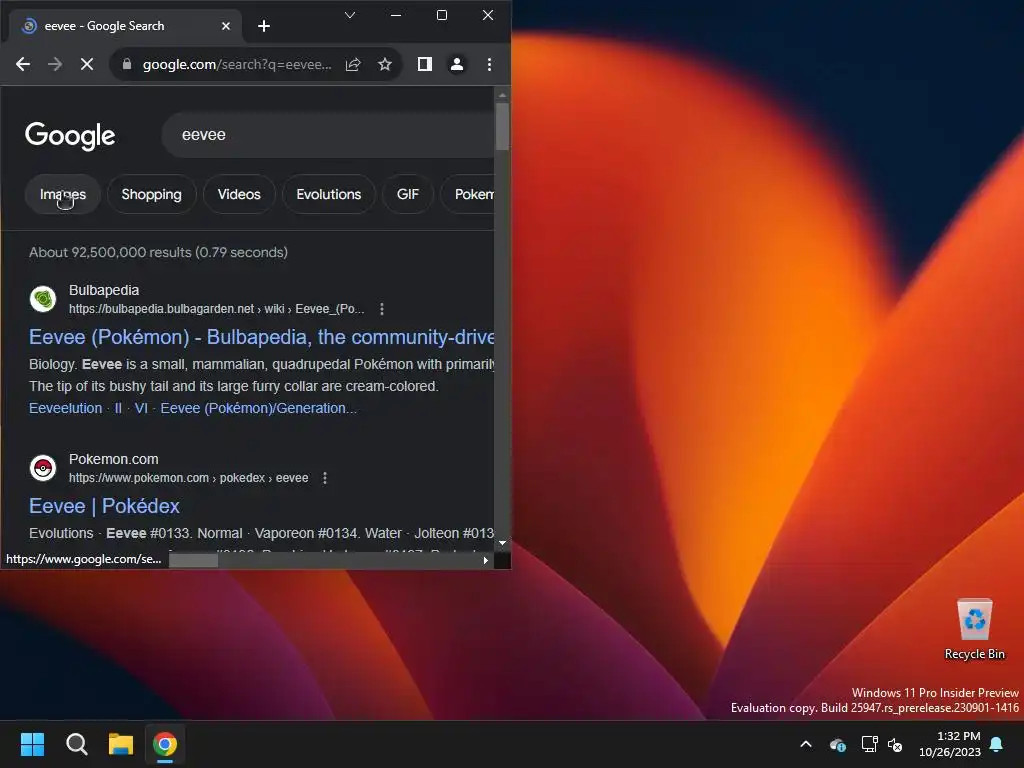Screen dimensions: 1024x768
Task: Click the google.com address bar URL
Action: pyautogui.click(x=237, y=64)
